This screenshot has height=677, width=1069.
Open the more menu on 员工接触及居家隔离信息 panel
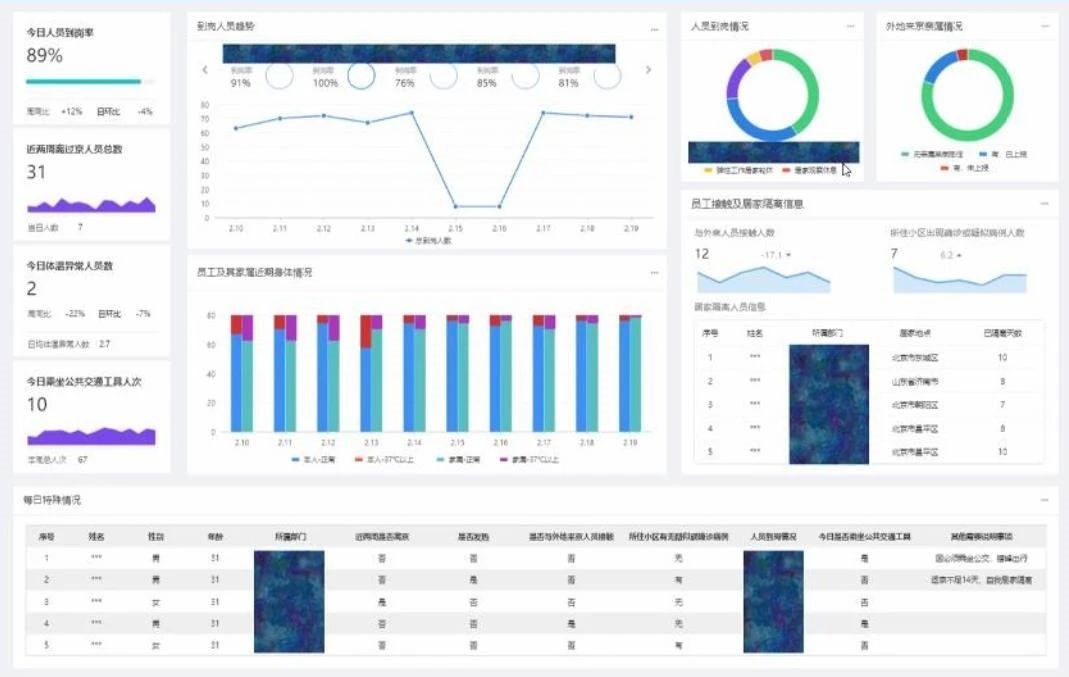pos(1045,203)
